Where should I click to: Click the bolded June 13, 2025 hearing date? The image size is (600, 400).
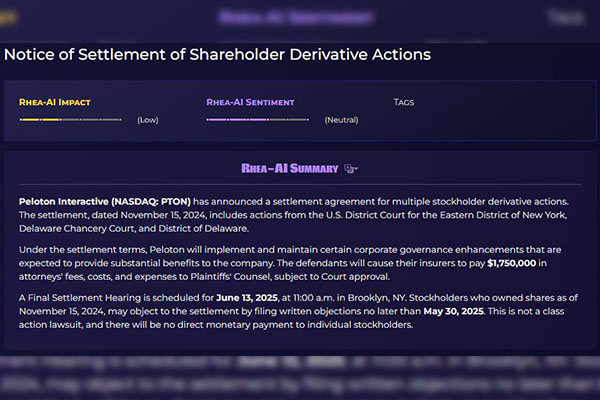(247, 298)
